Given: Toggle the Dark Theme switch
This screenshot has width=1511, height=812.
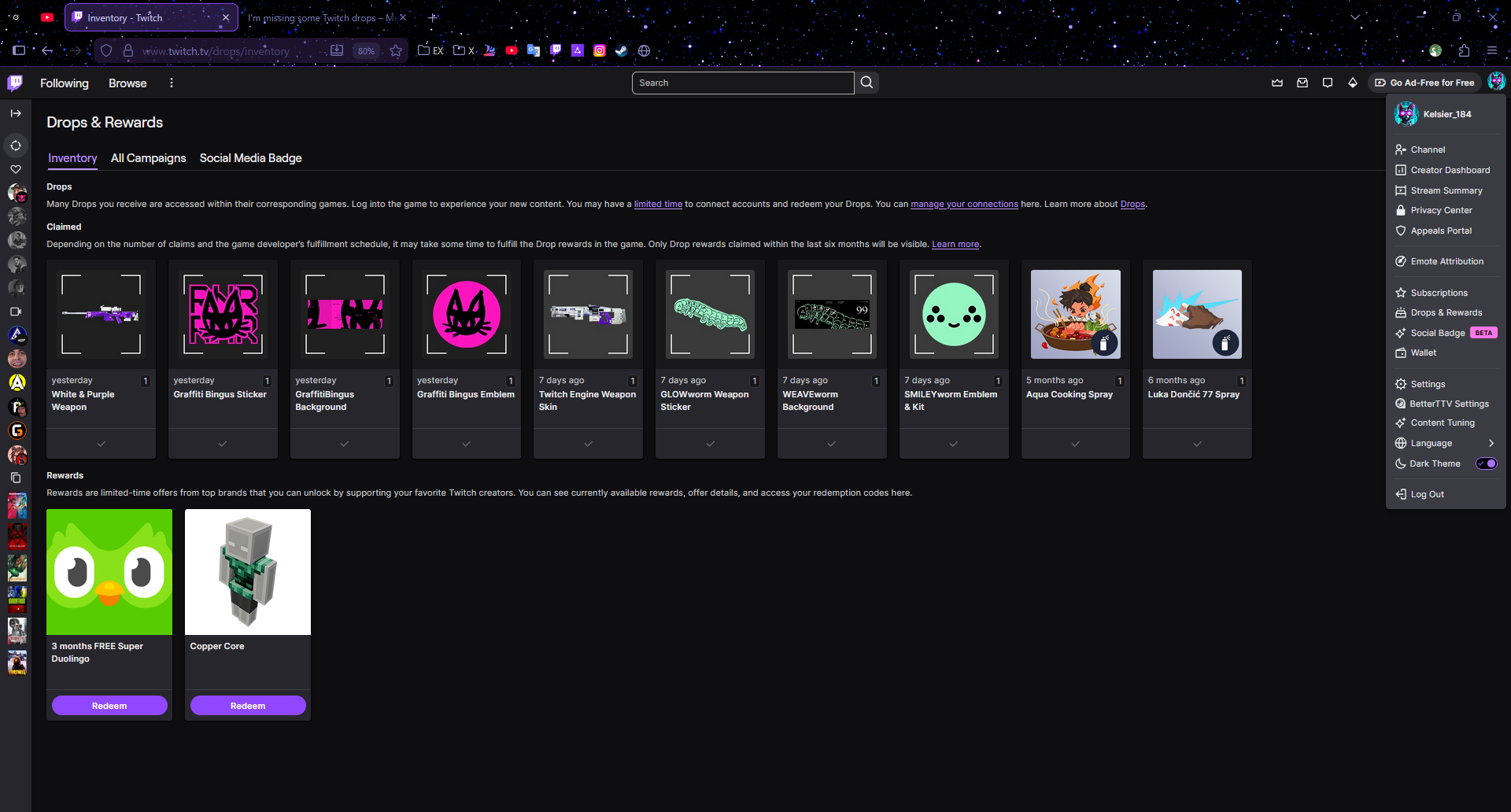Looking at the screenshot, I should pos(1486,463).
